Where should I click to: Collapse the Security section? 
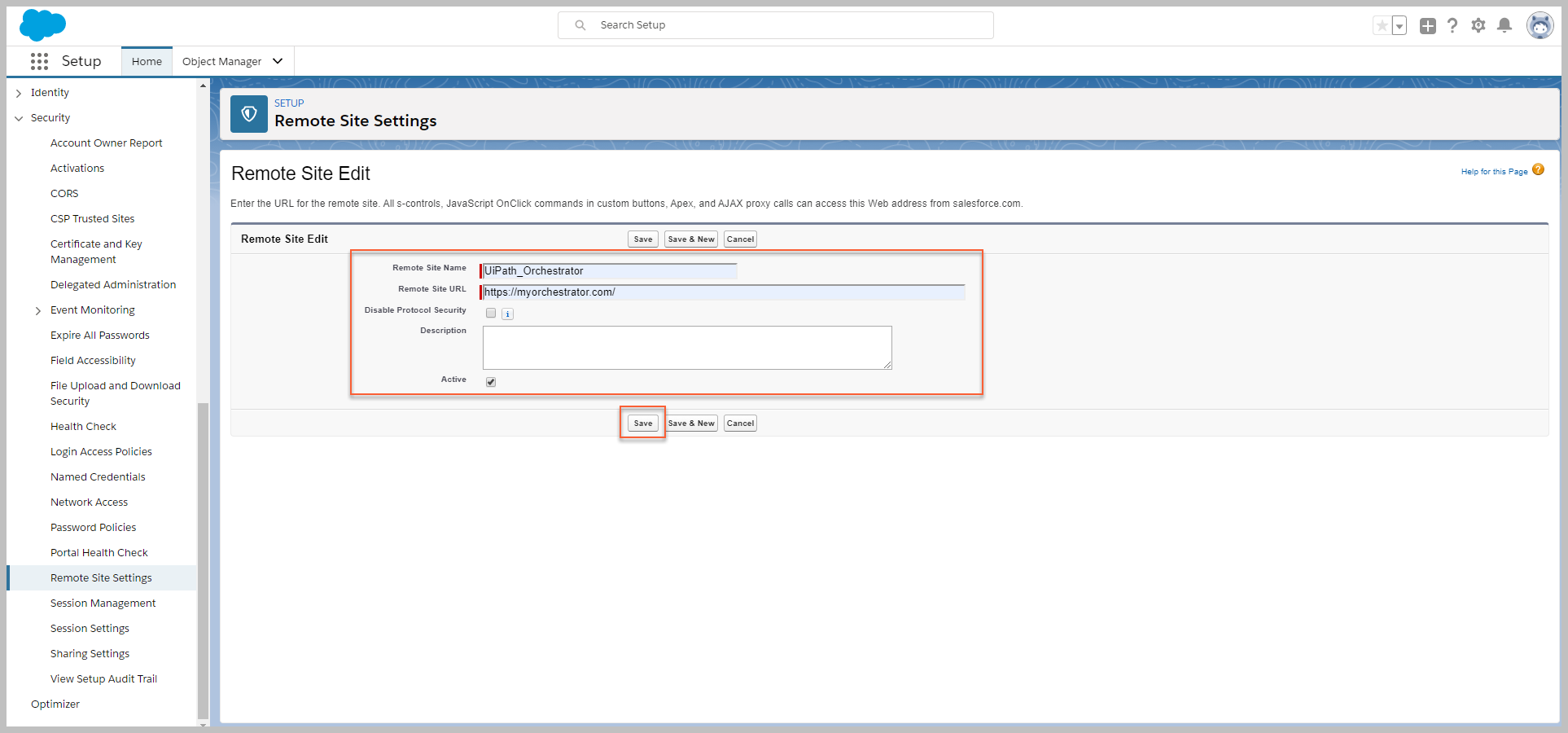19,118
